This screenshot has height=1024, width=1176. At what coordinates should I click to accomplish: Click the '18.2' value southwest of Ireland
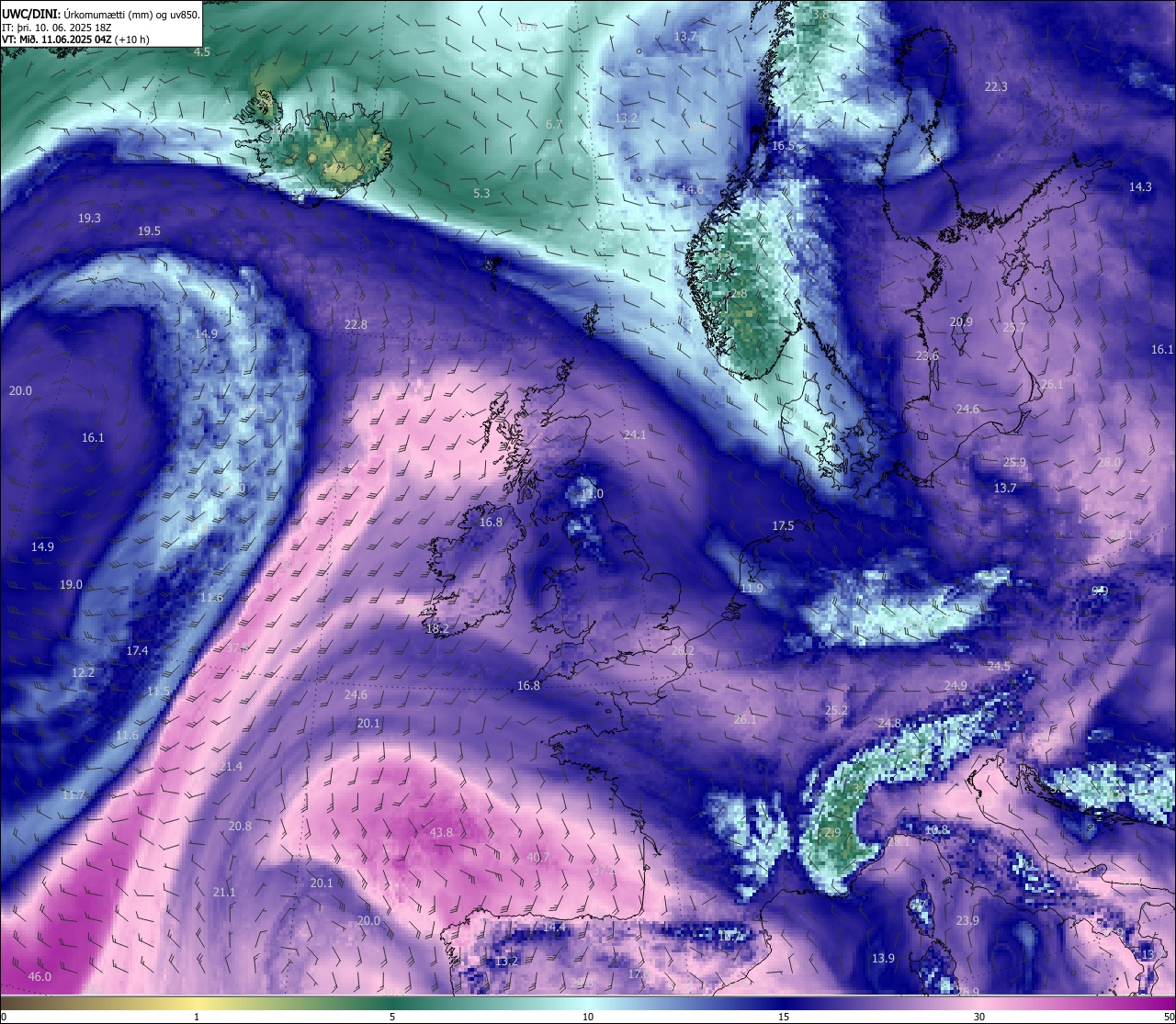tap(437, 629)
